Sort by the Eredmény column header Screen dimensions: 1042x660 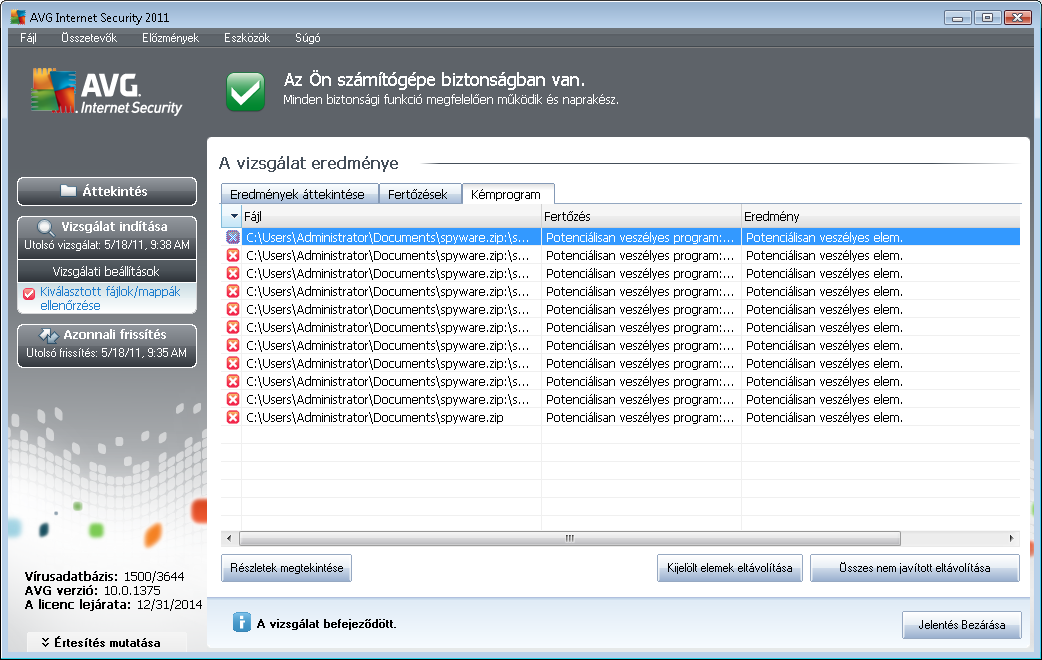coord(881,216)
